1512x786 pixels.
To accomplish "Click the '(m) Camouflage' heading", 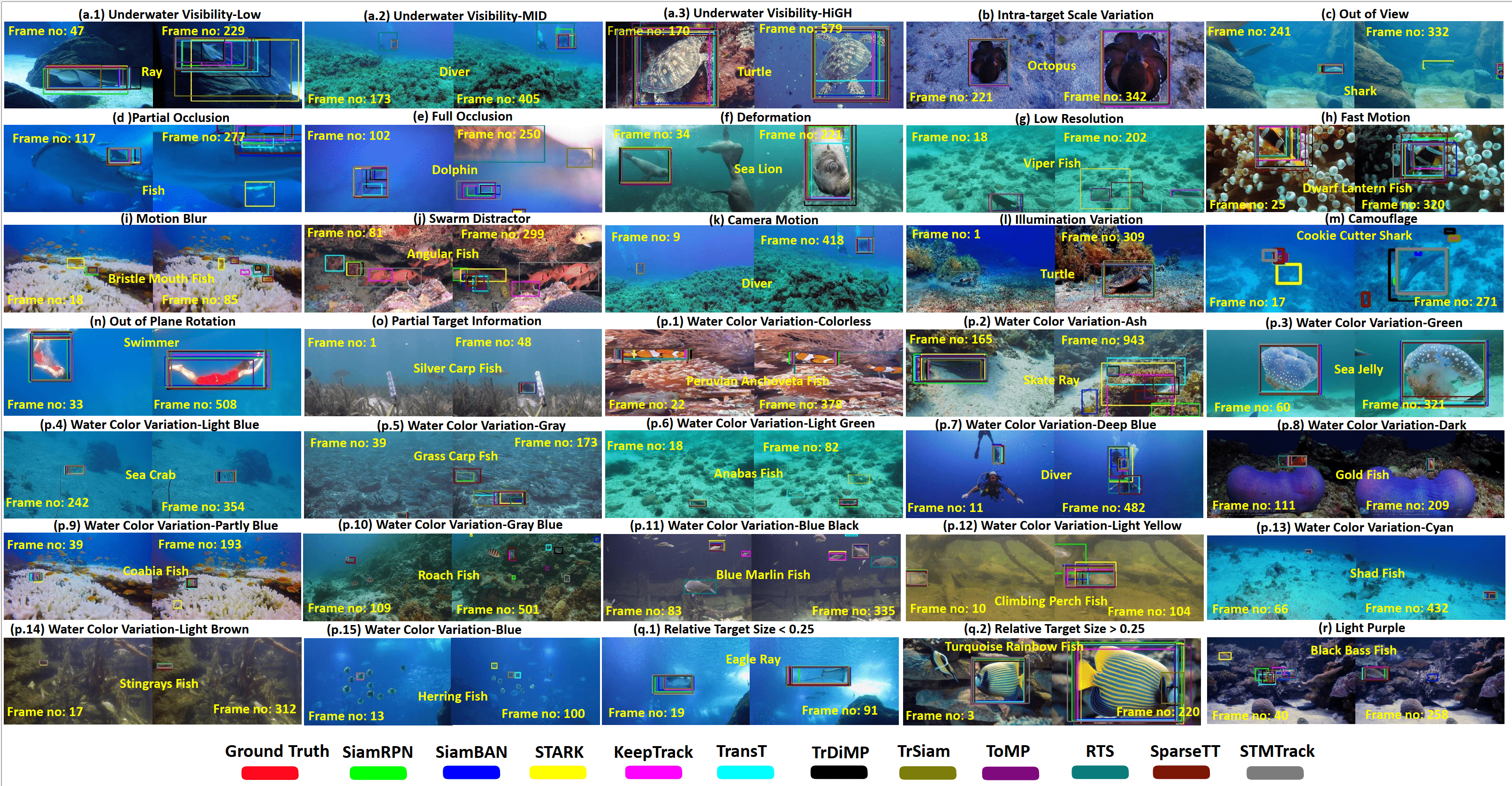I will coord(1370,218).
